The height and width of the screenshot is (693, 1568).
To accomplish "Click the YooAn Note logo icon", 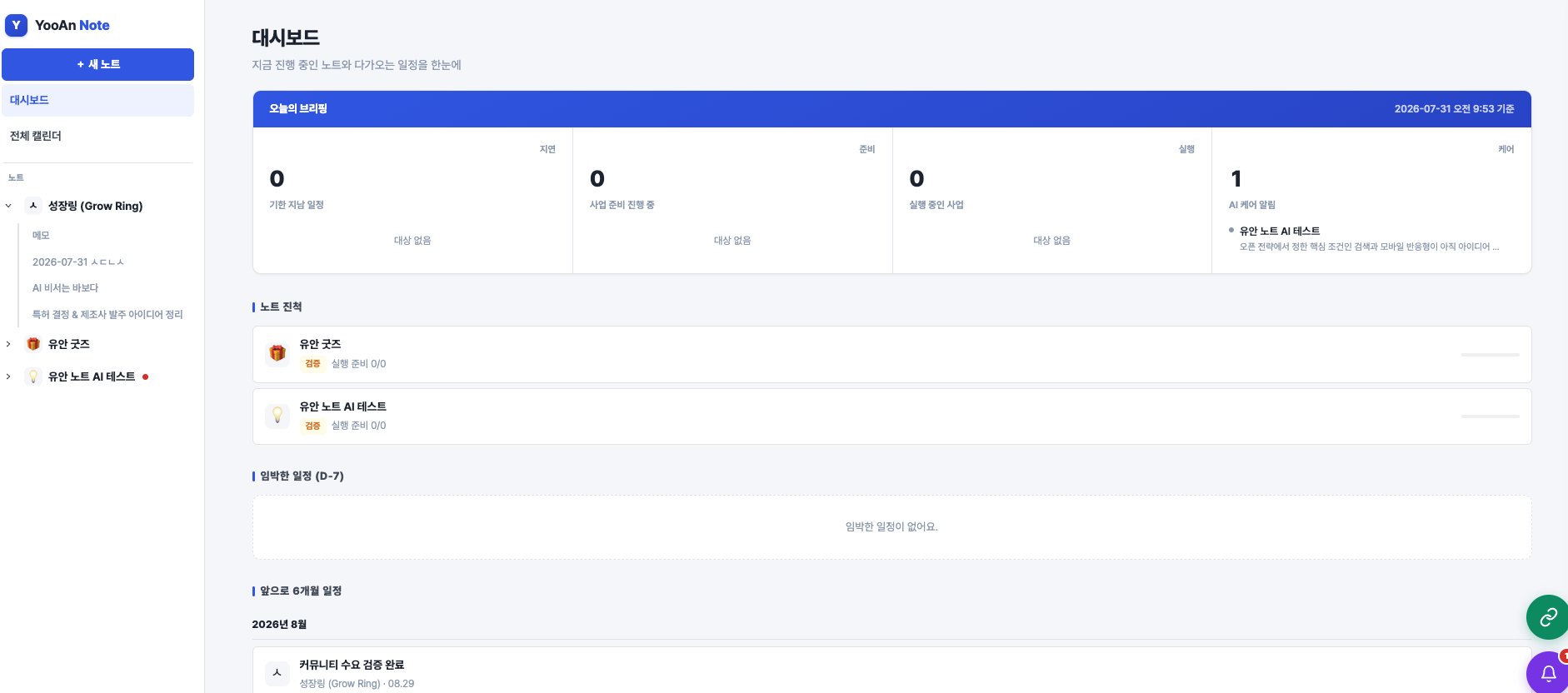I will (16, 25).
